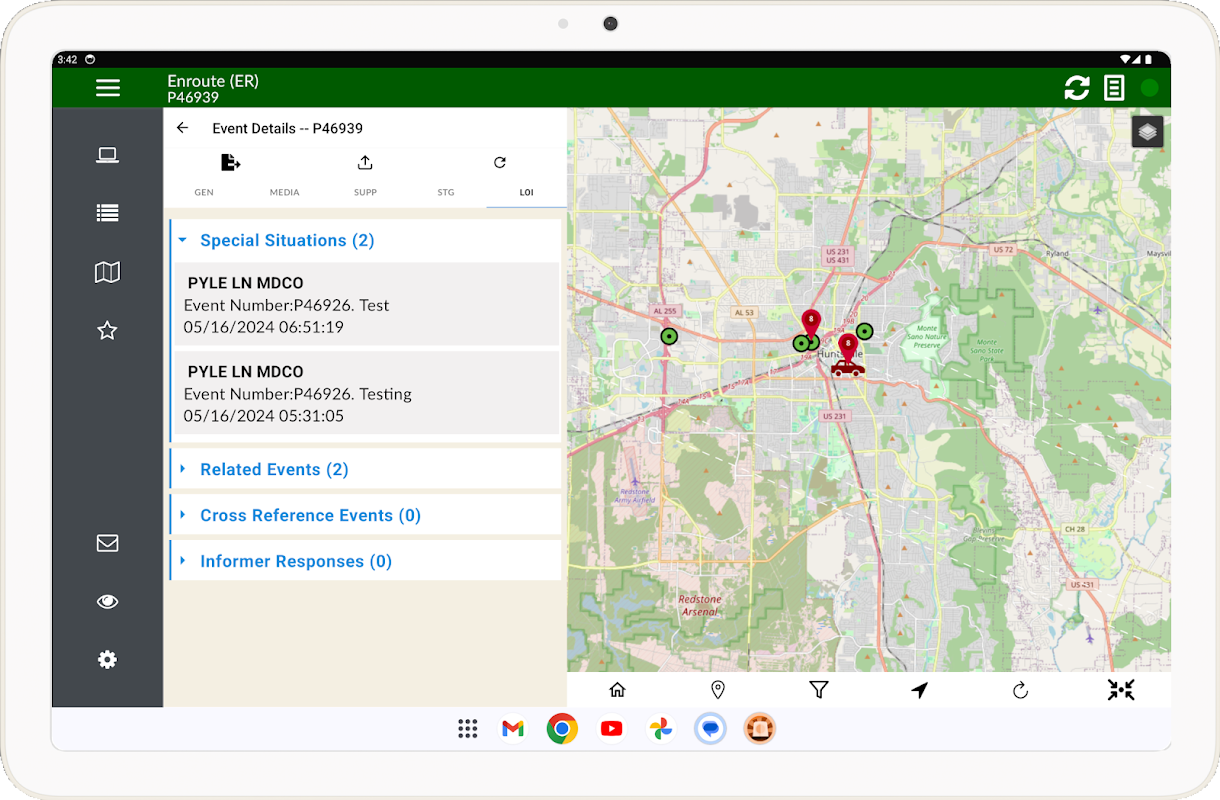The height and width of the screenshot is (800, 1220).
Task: Open the map filter funnel icon
Action: [819, 690]
